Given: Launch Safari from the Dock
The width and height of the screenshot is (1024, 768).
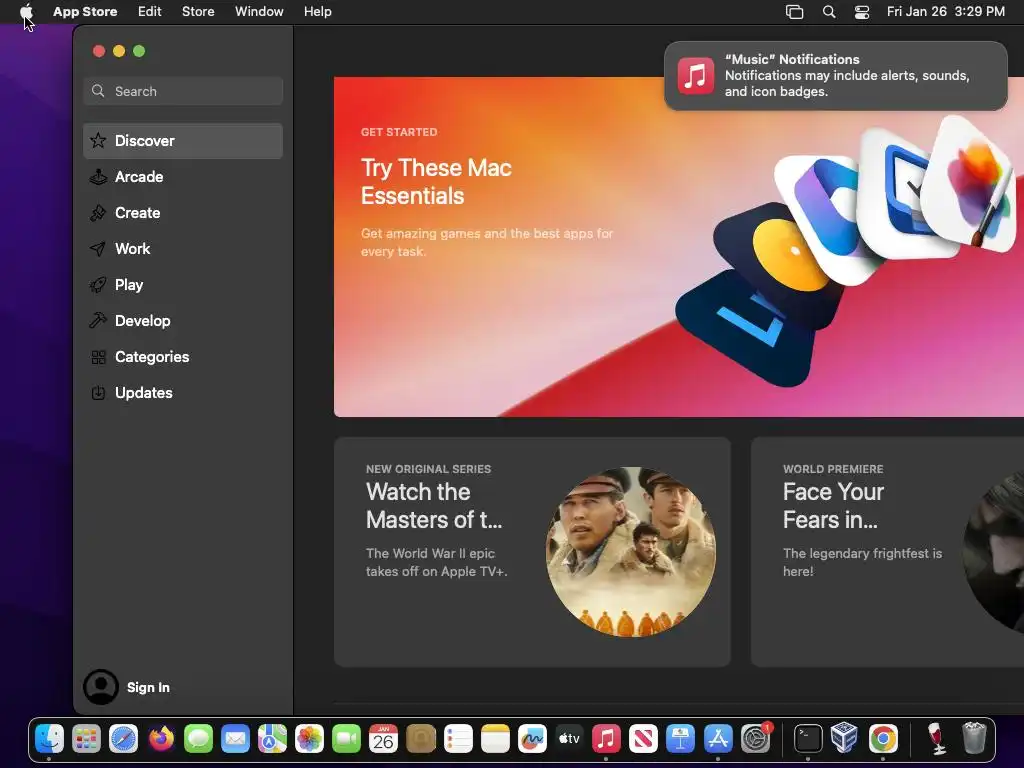Looking at the screenshot, I should pyautogui.click(x=123, y=739).
